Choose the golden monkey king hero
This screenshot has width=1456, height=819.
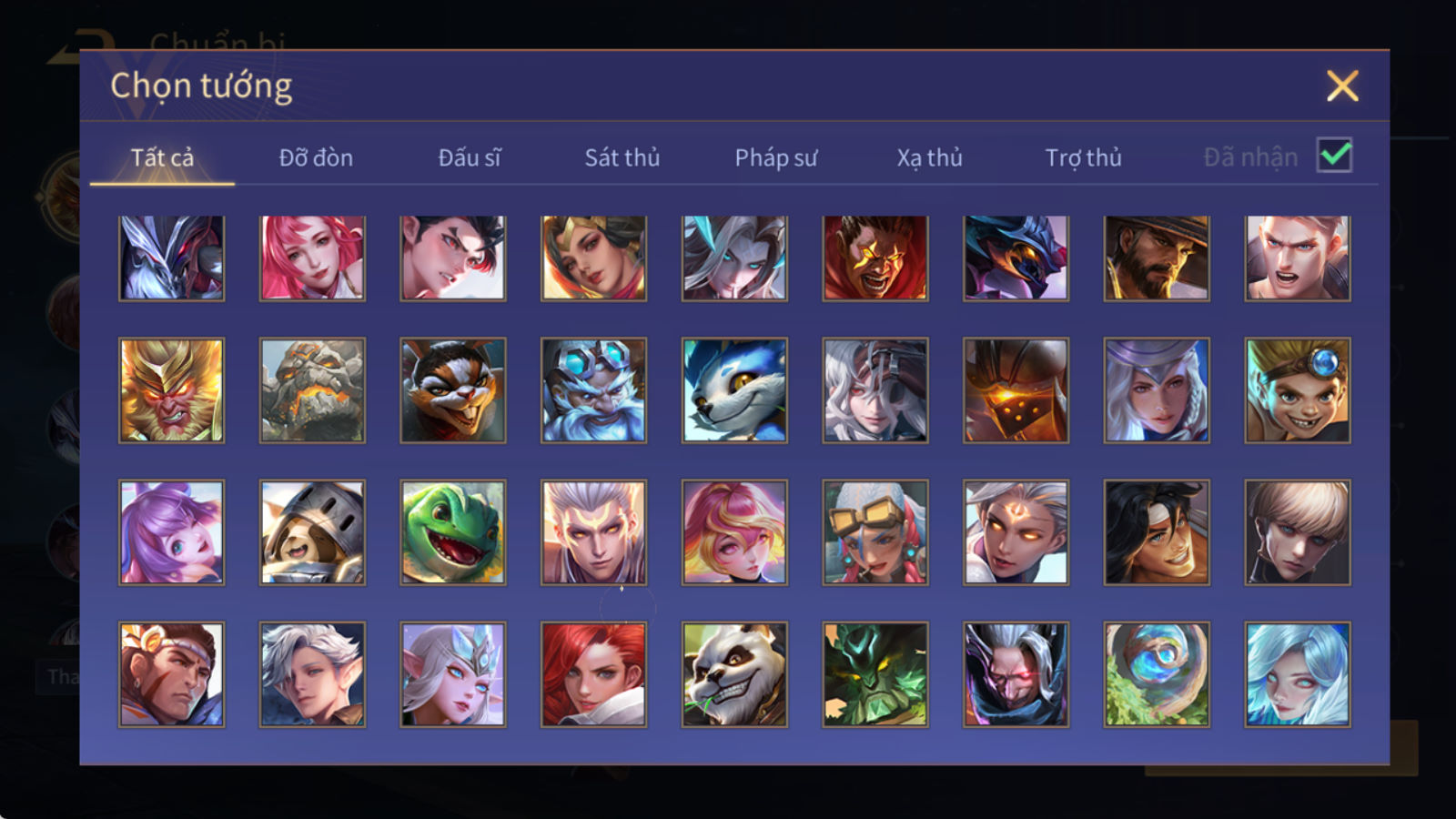(171, 390)
